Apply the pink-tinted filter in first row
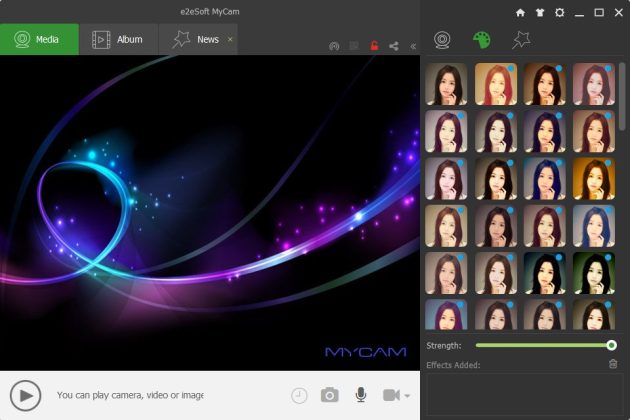 click(594, 84)
